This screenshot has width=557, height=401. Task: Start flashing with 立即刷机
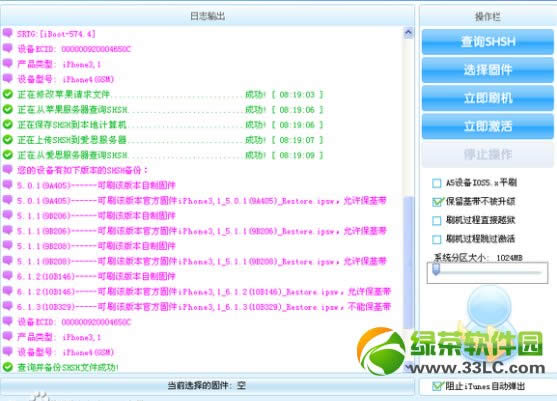pos(488,98)
